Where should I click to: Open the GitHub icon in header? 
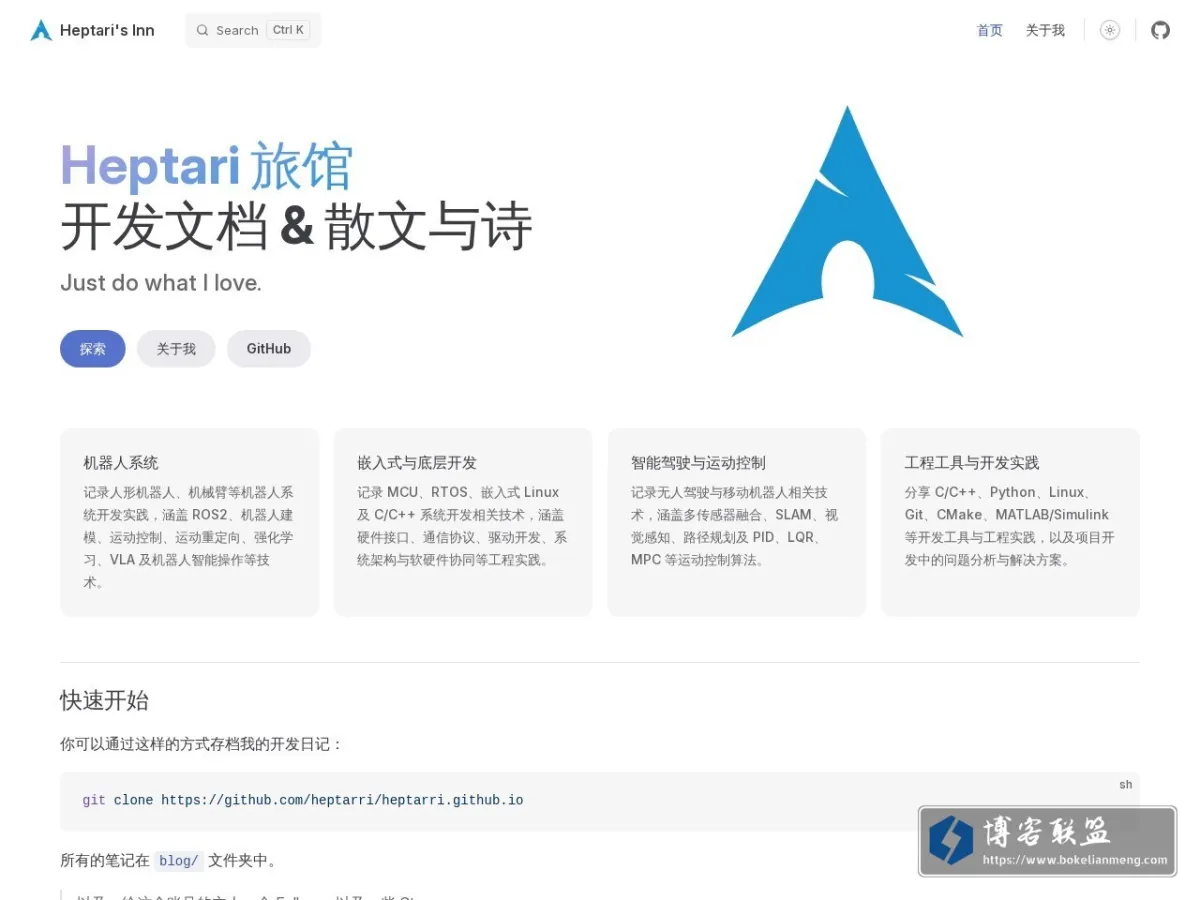[1160, 30]
